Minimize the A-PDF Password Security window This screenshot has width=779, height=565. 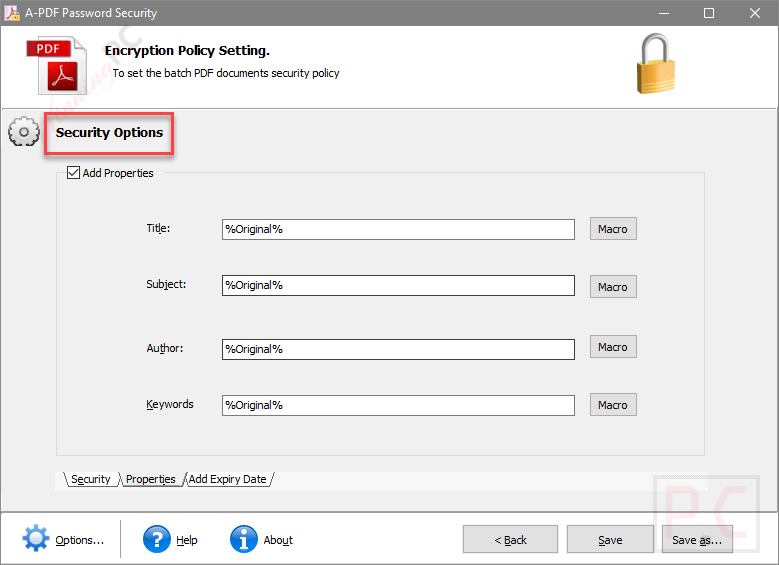pos(664,13)
